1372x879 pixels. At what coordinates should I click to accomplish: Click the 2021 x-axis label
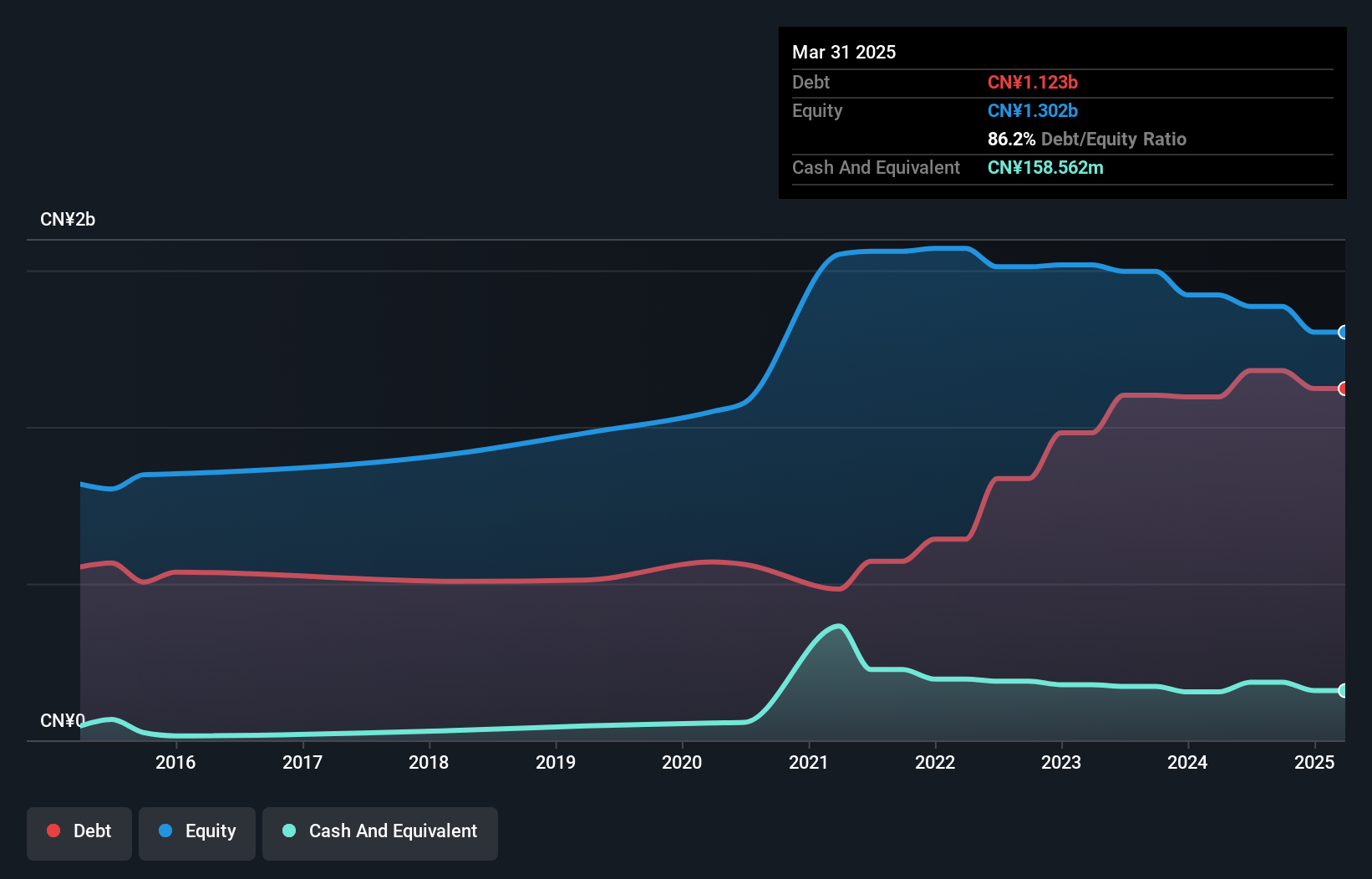tap(809, 762)
